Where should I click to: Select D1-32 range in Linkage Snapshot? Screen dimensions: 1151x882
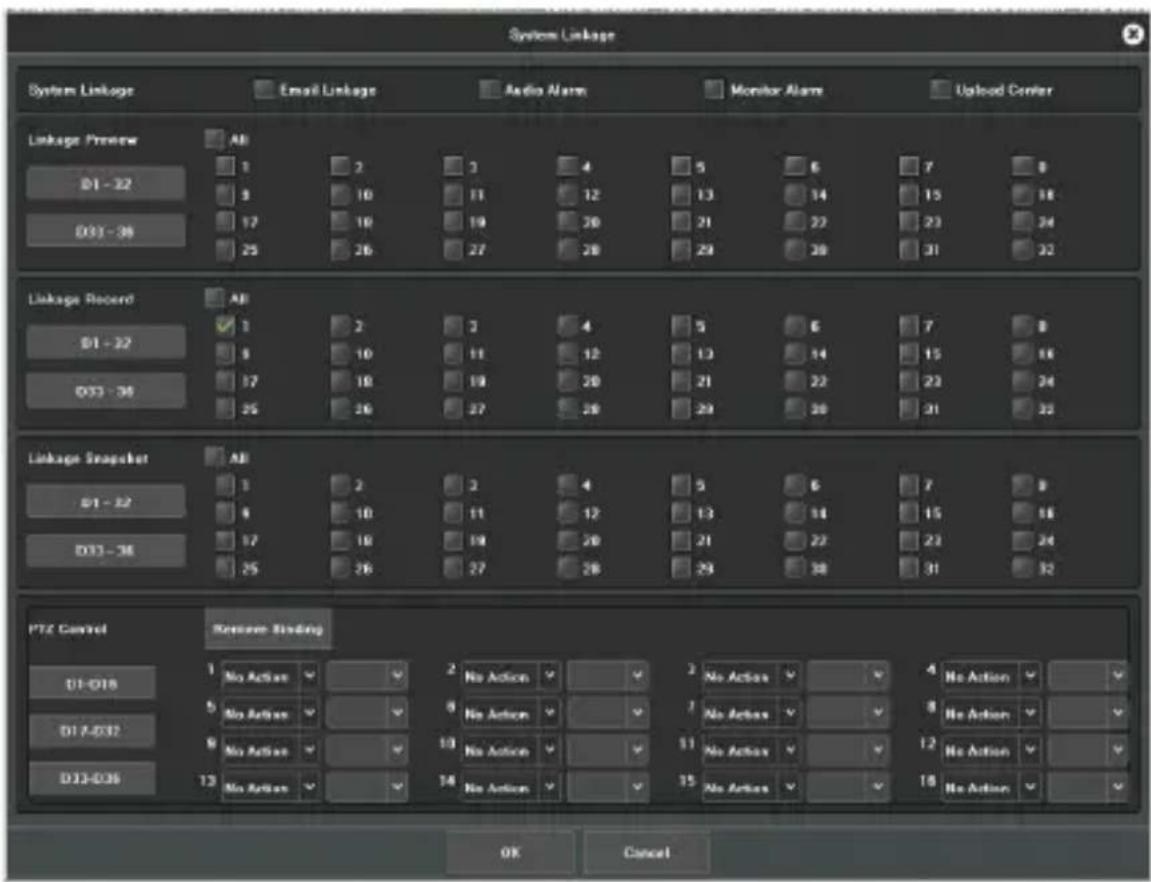click(x=106, y=502)
